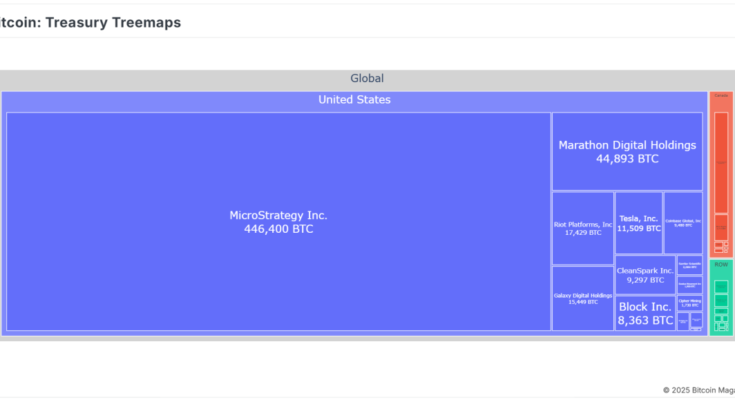Viewport: 735px width, 400px height.
Task: Select the Tesla, Inc. 11,509 BTC tile
Action: tap(638, 223)
